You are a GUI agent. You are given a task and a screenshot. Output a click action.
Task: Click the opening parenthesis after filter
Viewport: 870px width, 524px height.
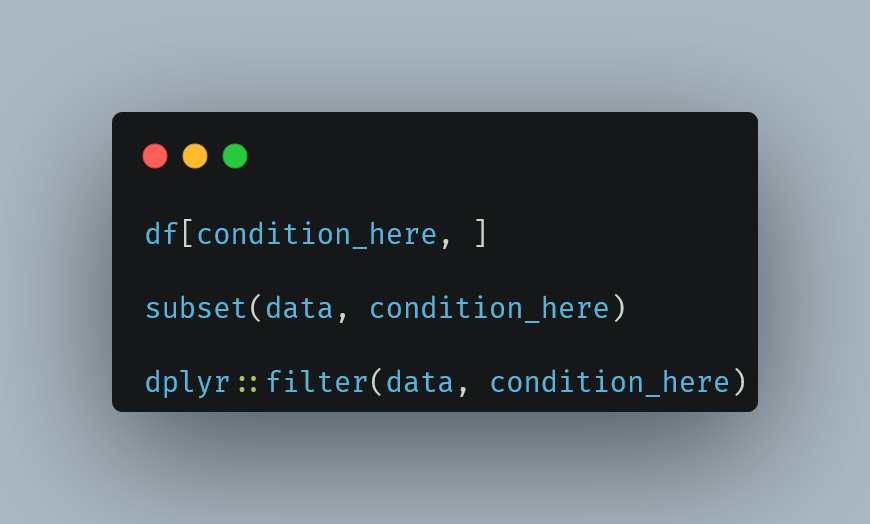point(376,382)
